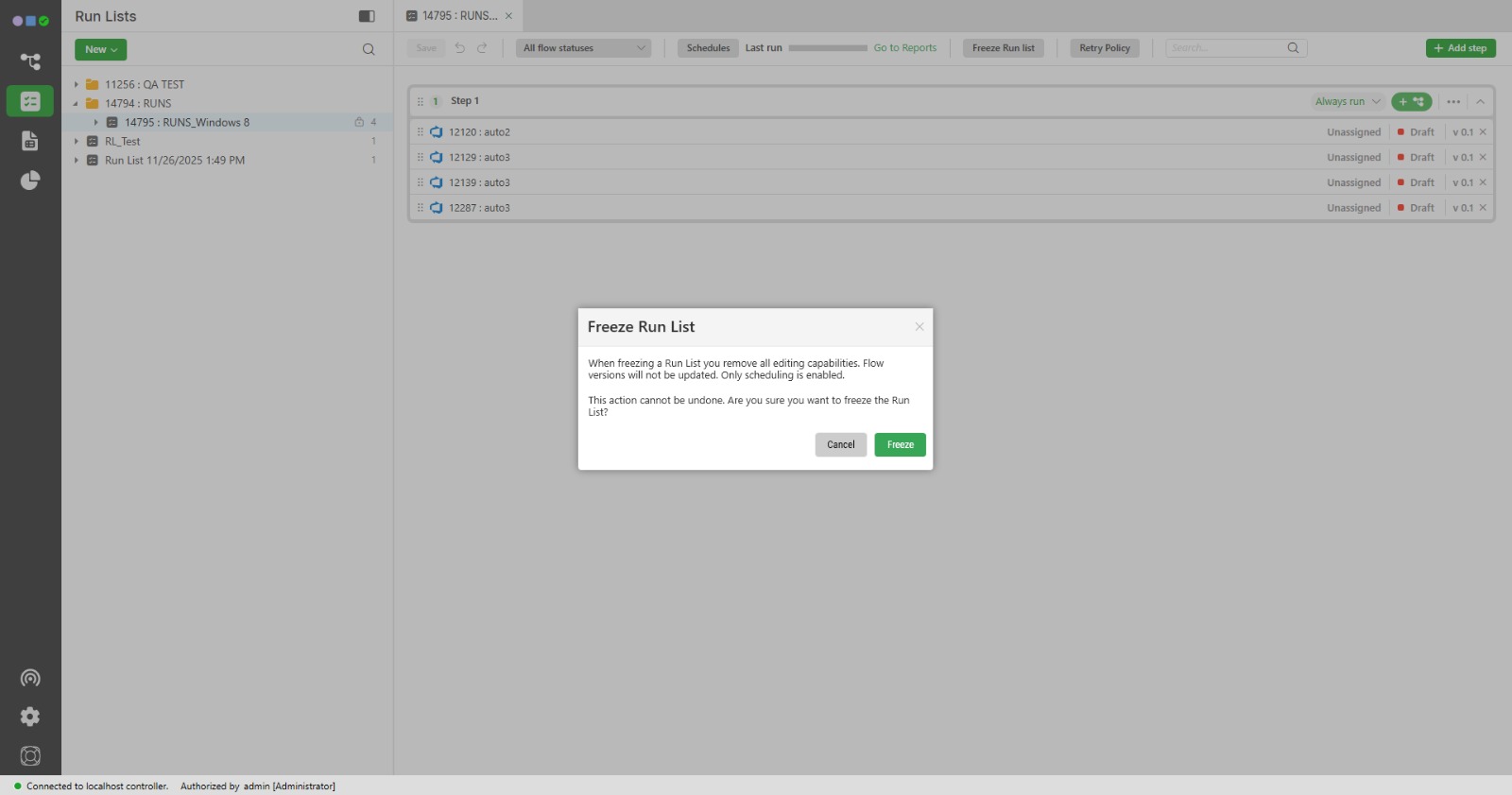Open the Settings gear icon
This screenshot has height=795, width=1512.
pyautogui.click(x=30, y=717)
